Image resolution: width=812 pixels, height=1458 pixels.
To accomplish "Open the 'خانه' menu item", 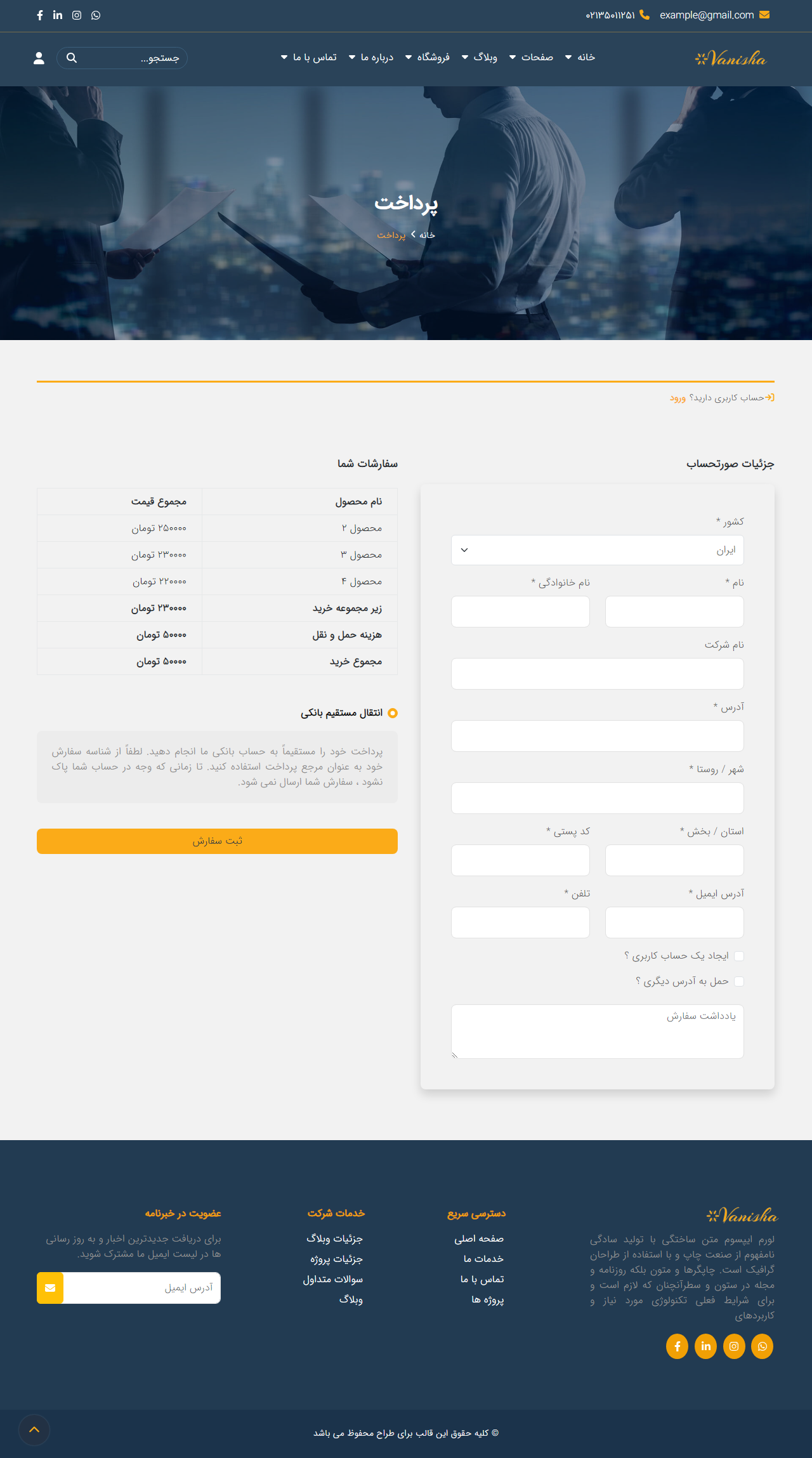I will pos(580,58).
